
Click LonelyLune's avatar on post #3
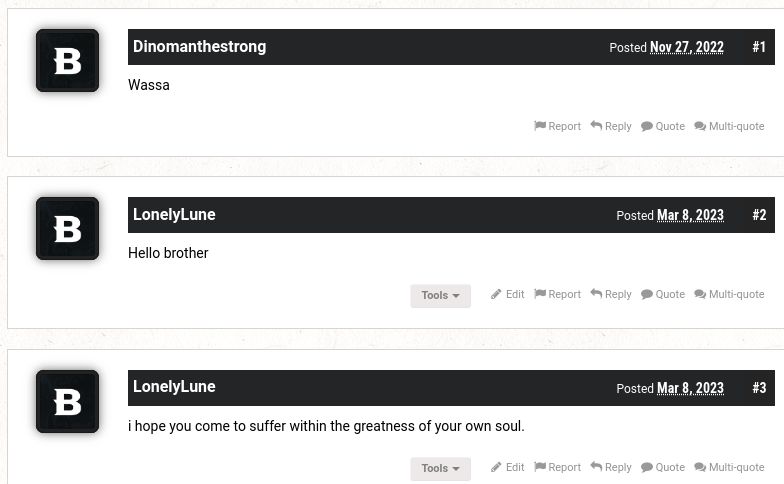67,402
